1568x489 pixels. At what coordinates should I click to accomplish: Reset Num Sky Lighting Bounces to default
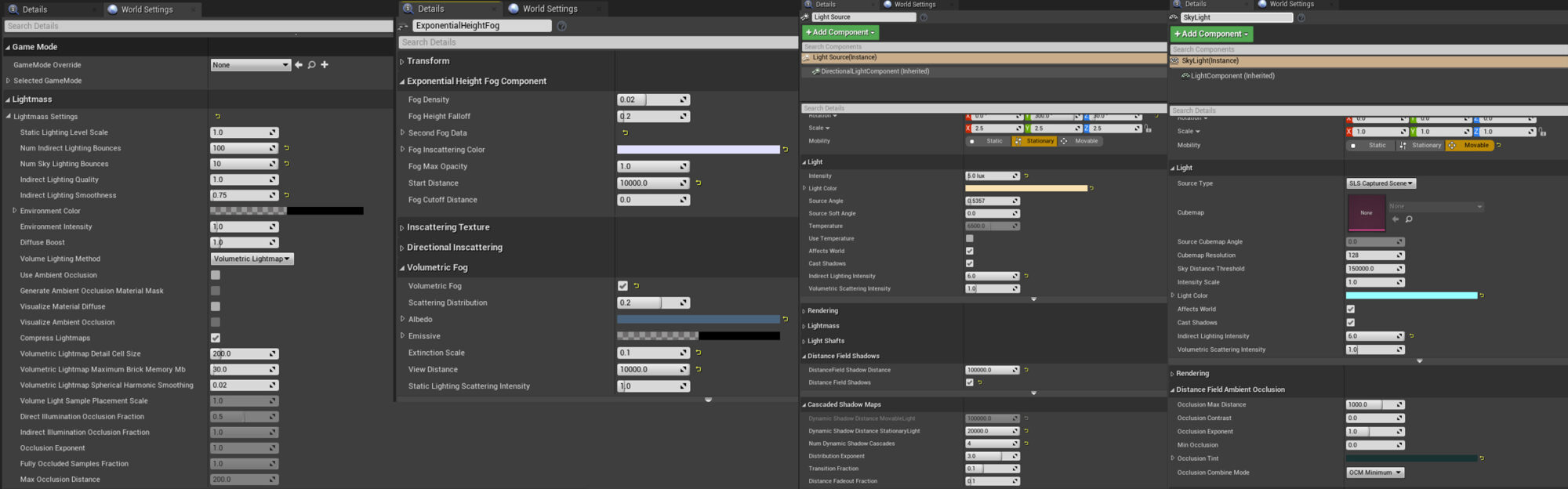coord(286,164)
